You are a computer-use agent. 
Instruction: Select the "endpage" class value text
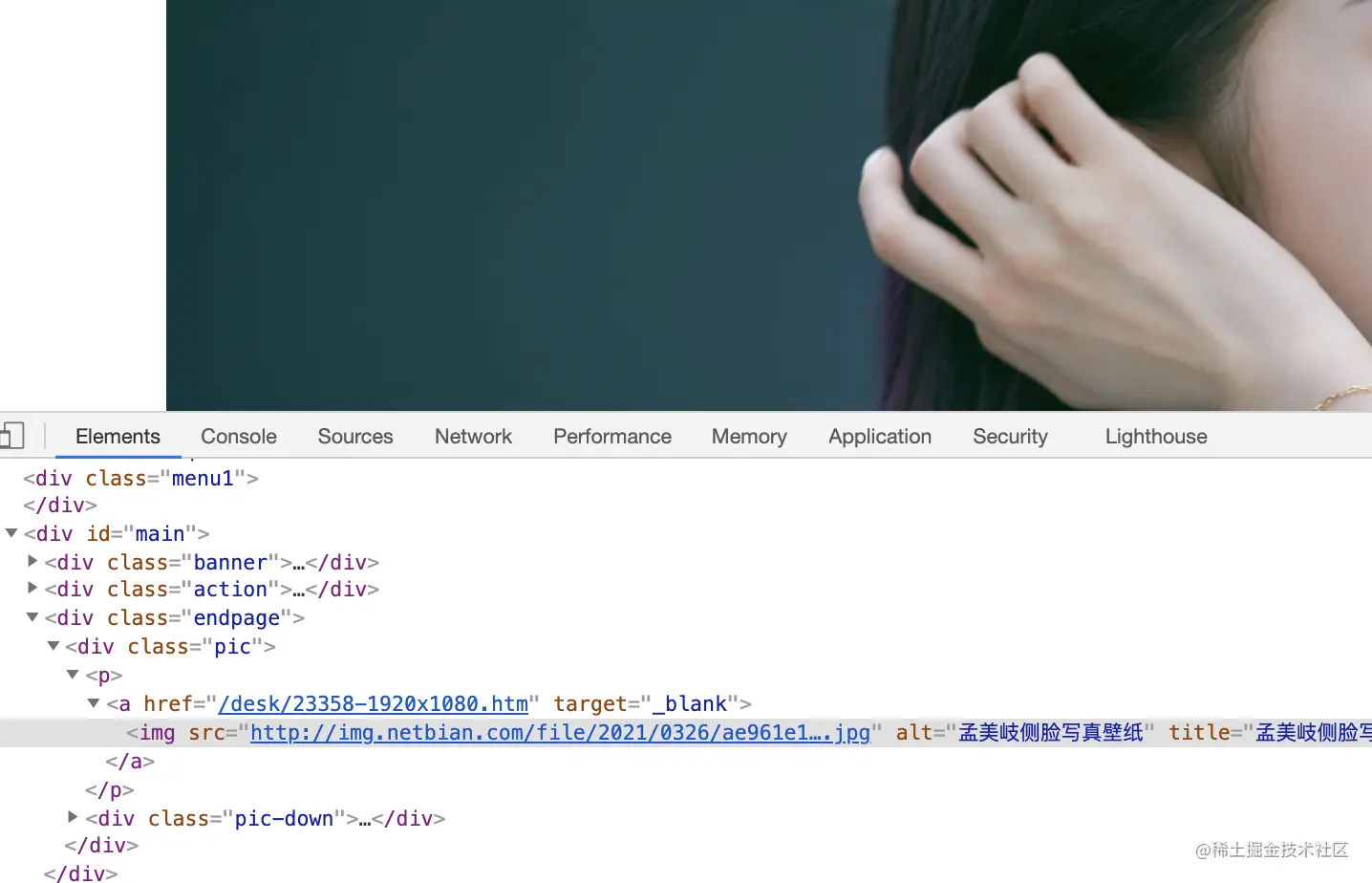(x=237, y=618)
